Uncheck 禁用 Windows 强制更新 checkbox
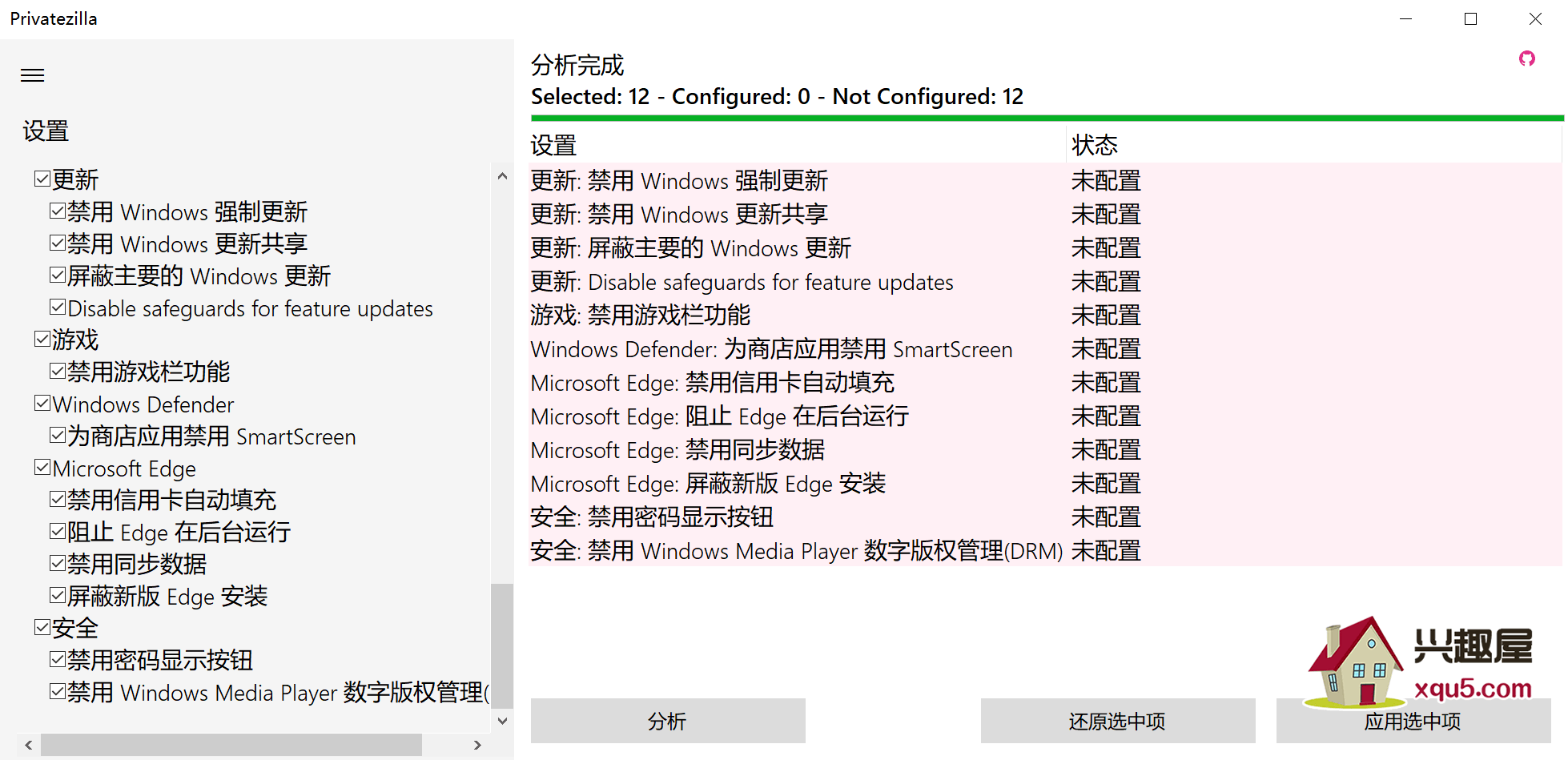The image size is (1568, 760). 58,211
